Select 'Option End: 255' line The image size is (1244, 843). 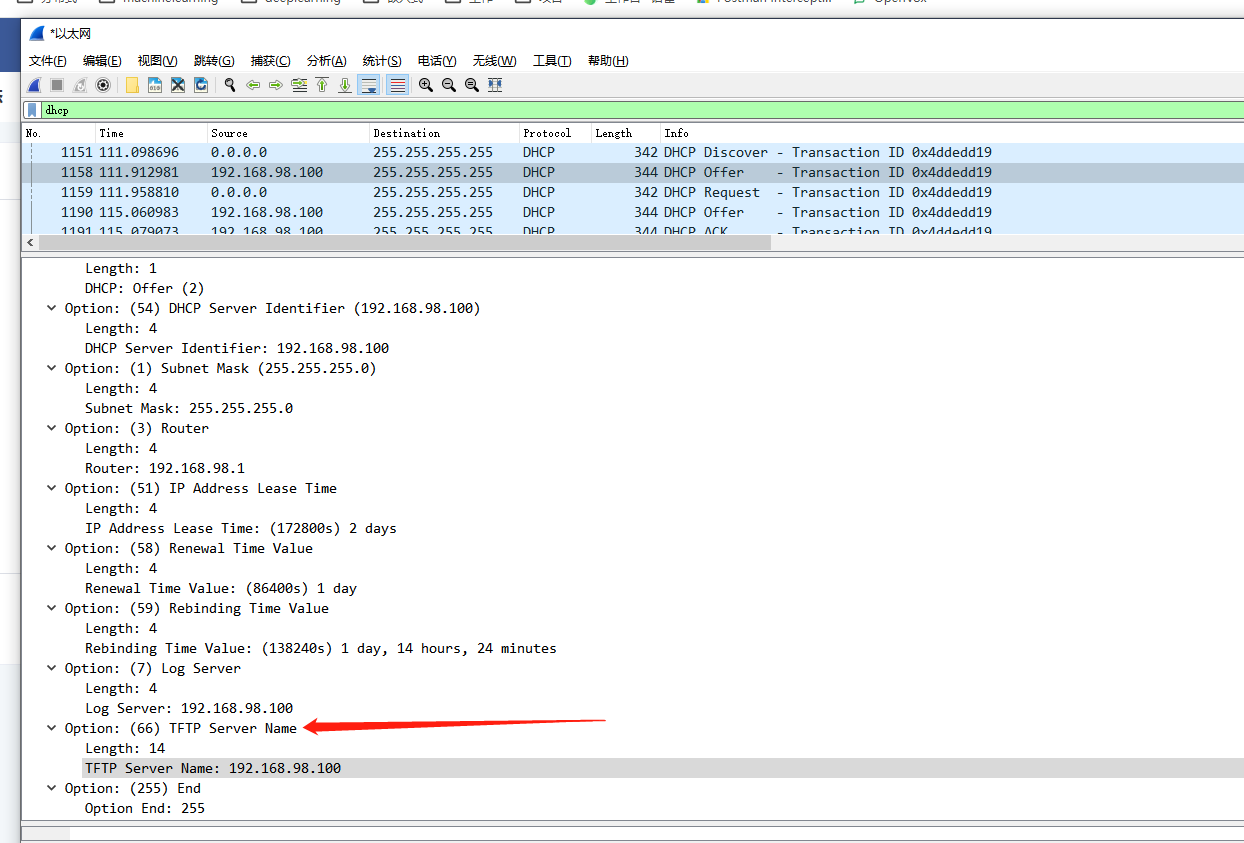point(145,808)
